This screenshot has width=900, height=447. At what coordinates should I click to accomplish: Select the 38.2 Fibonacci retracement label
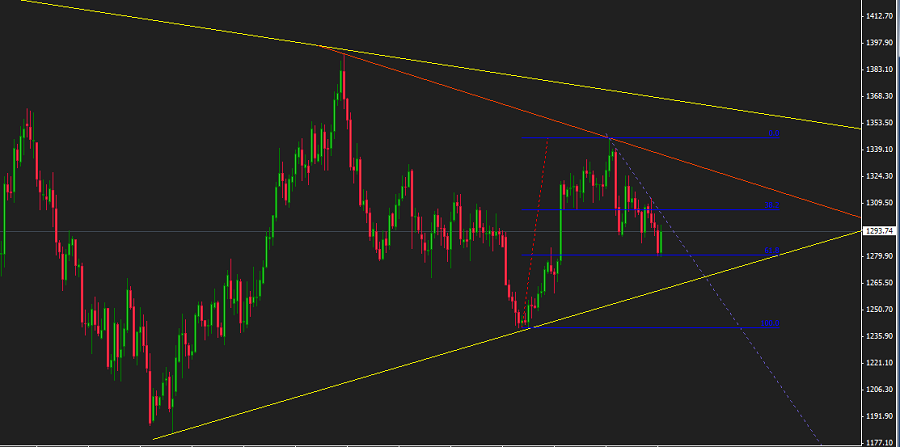771,205
